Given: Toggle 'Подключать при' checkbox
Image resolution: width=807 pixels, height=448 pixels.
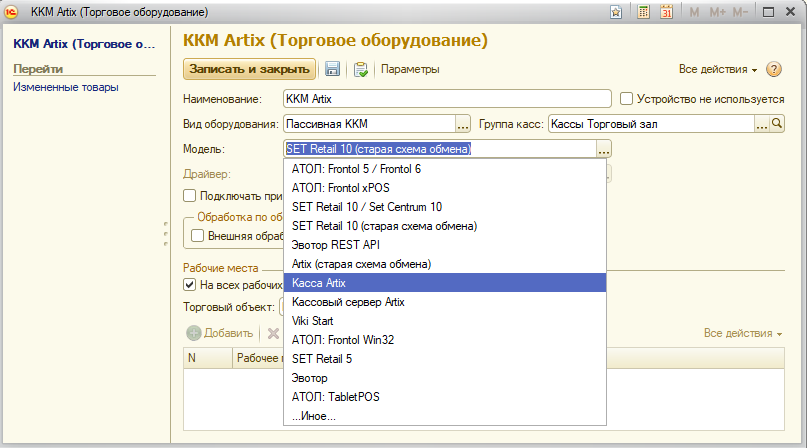Looking at the screenshot, I should point(189,196).
